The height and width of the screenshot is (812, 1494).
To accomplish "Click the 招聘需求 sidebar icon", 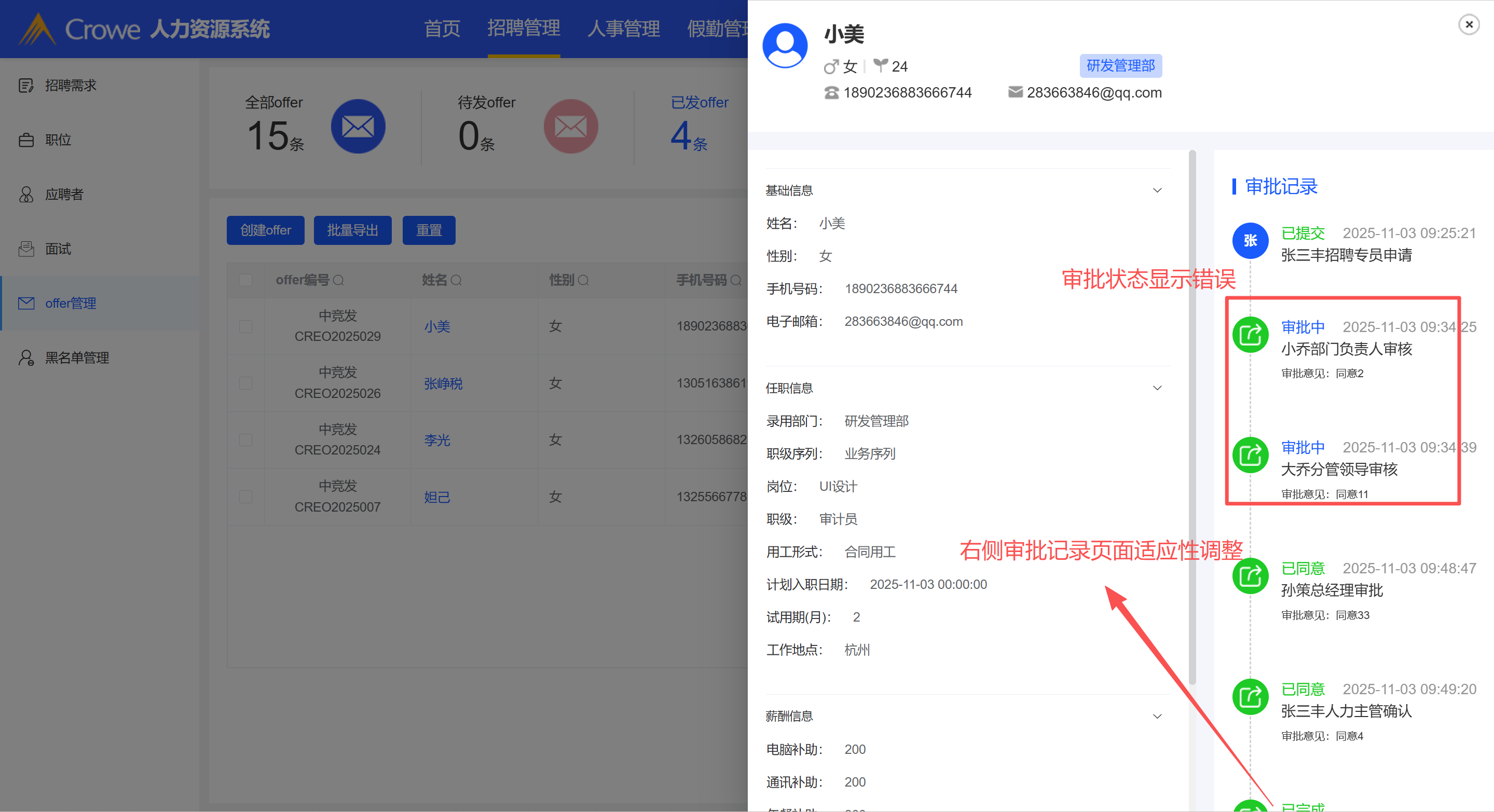I will (x=26, y=86).
